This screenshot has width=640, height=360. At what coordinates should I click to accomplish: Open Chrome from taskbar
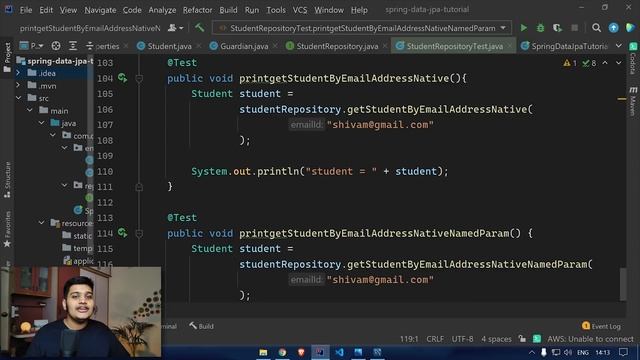click(282, 352)
